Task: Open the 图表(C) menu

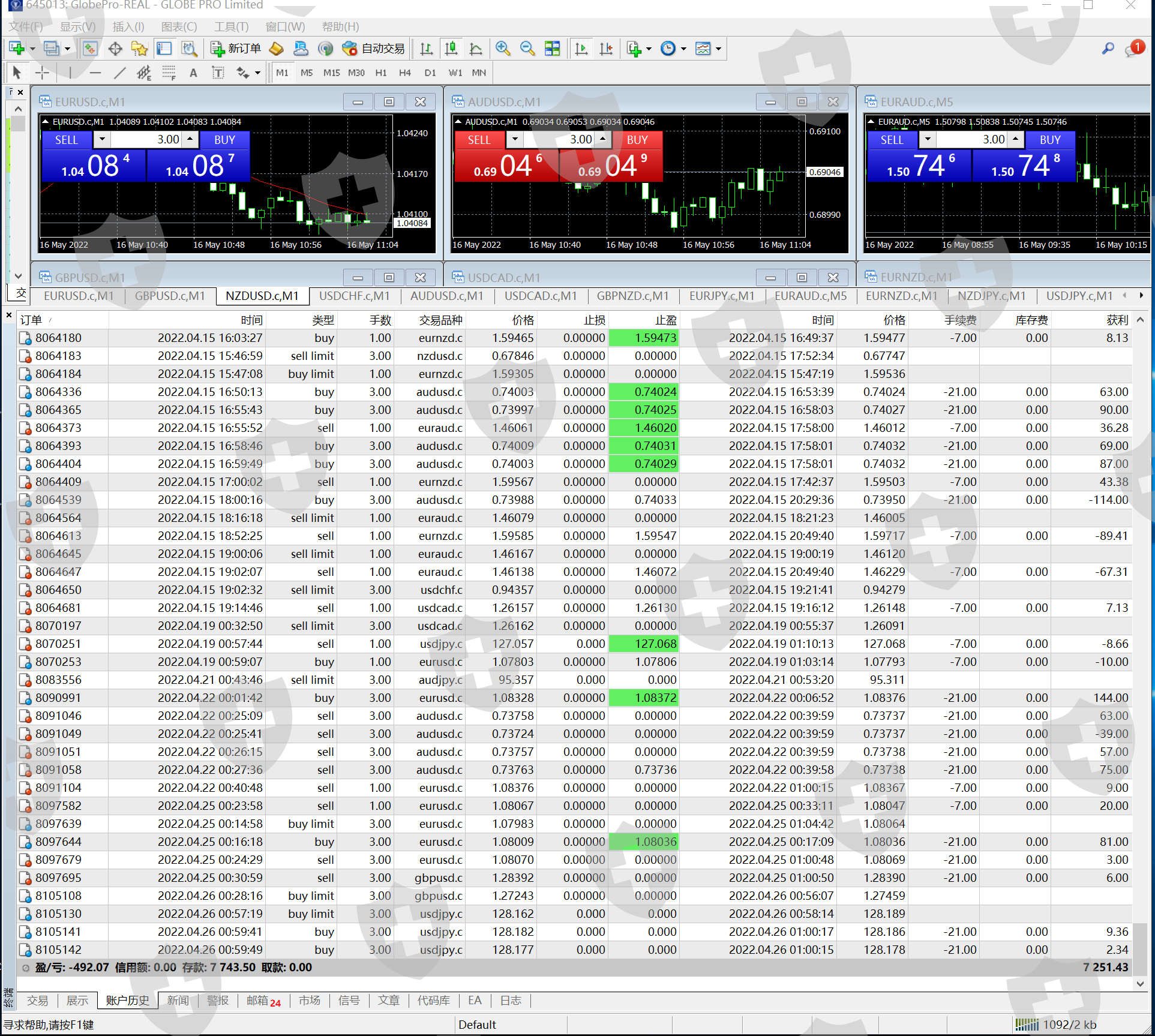Action: (179, 27)
